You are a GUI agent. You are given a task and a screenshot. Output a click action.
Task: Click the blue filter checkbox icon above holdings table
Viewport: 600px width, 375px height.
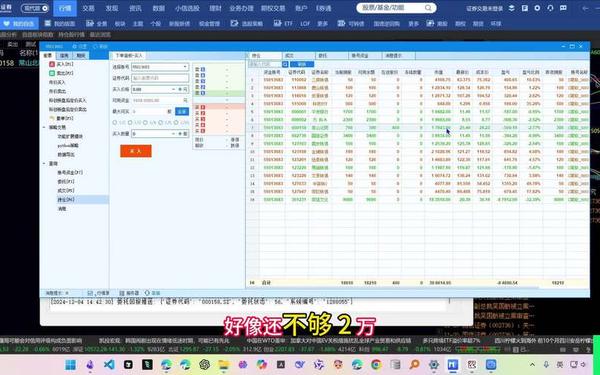pos(285,64)
